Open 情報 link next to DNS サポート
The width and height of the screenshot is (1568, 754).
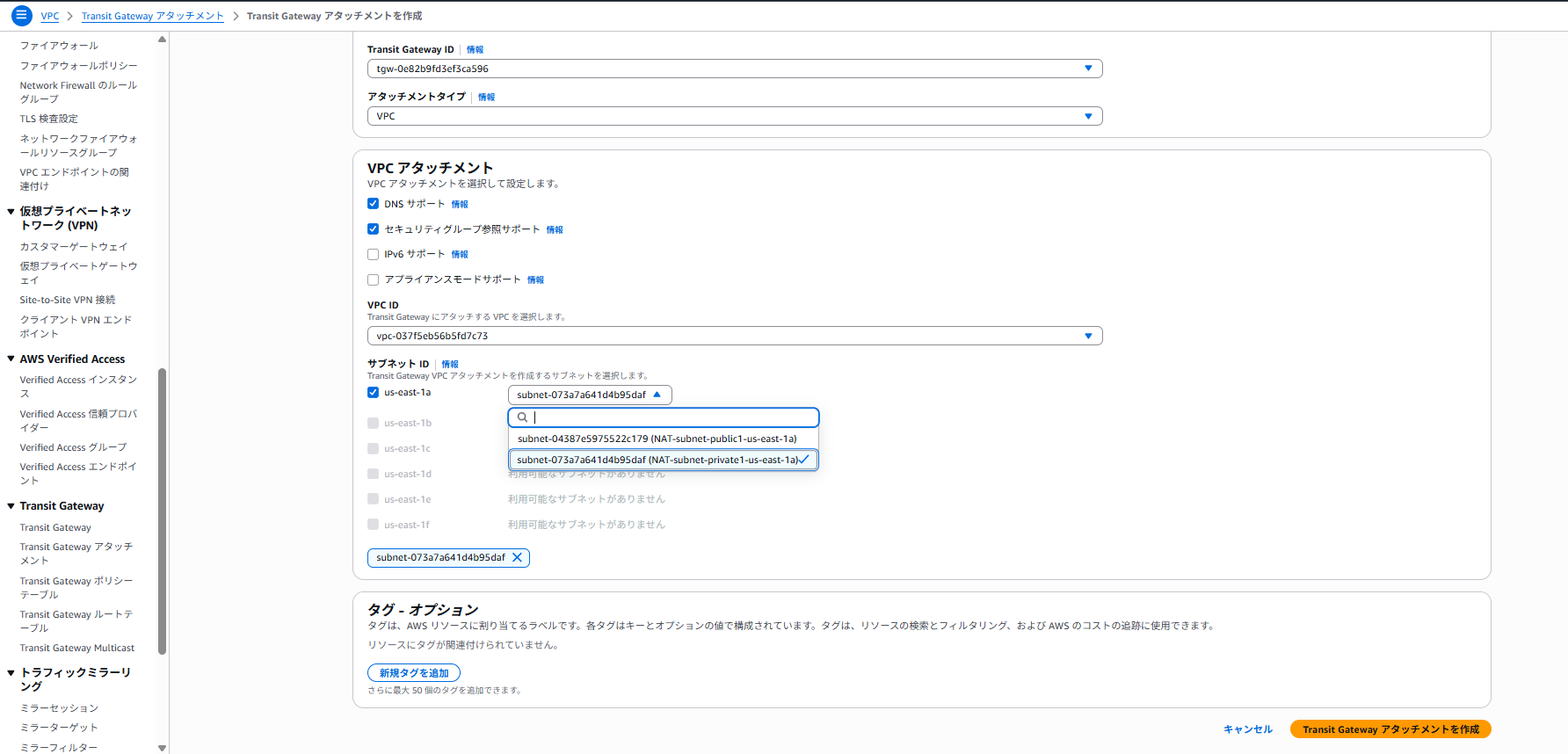pos(460,204)
